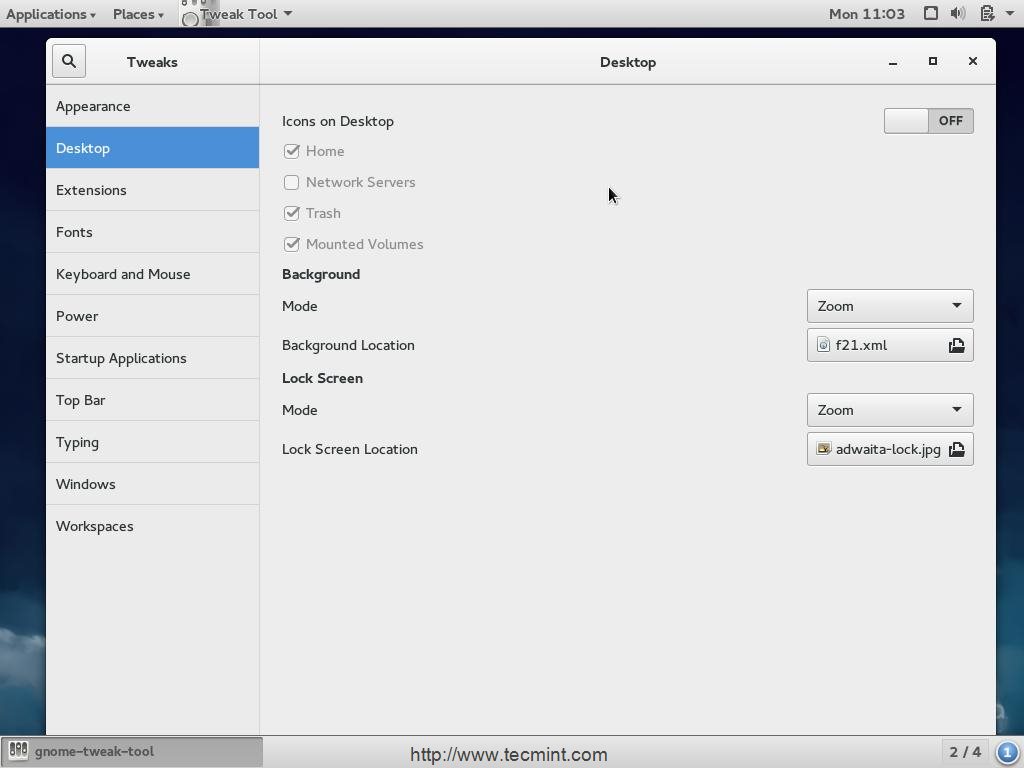Click the Icons on Desktop label
The height and width of the screenshot is (768, 1024).
click(338, 121)
